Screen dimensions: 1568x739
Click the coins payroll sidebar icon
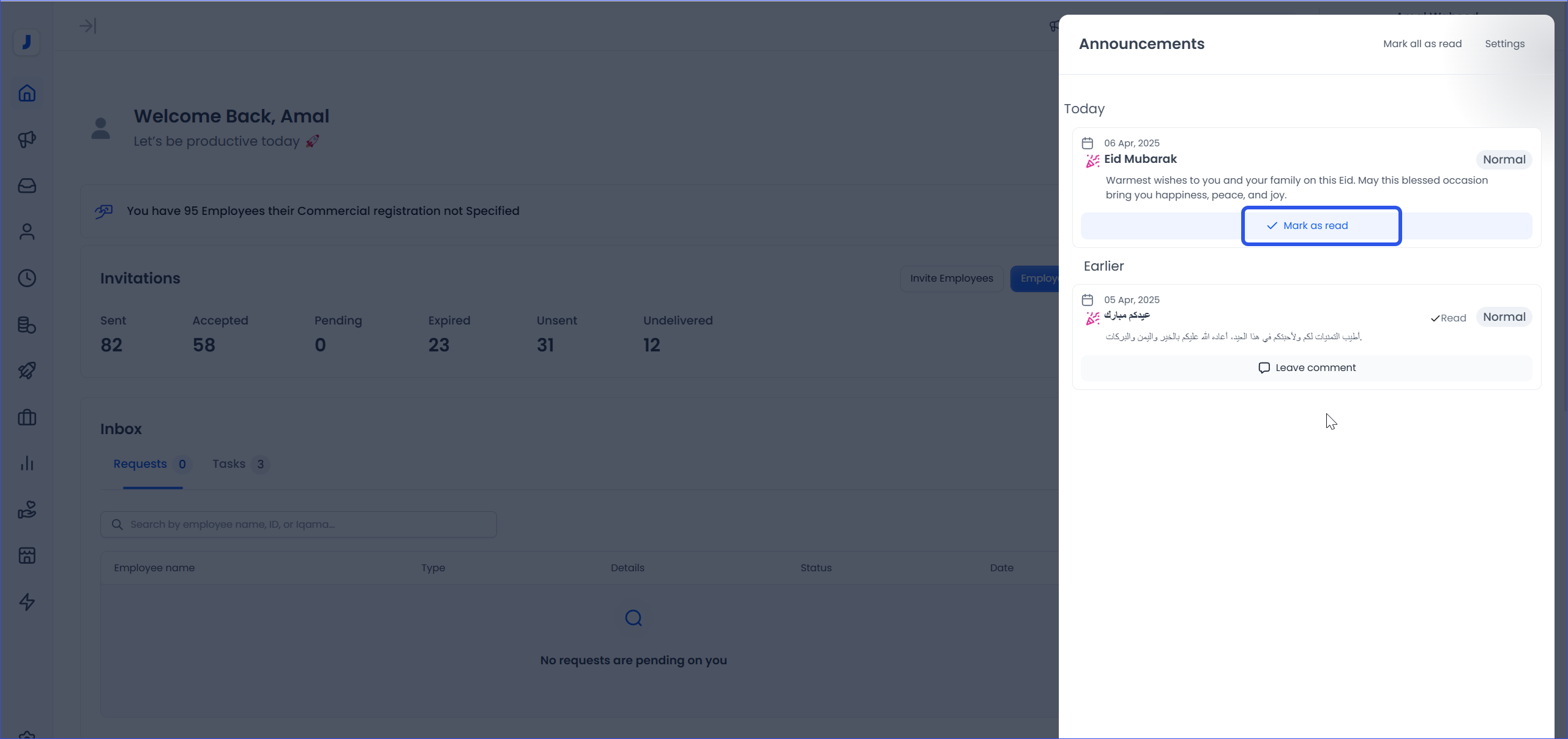tap(27, 324)
